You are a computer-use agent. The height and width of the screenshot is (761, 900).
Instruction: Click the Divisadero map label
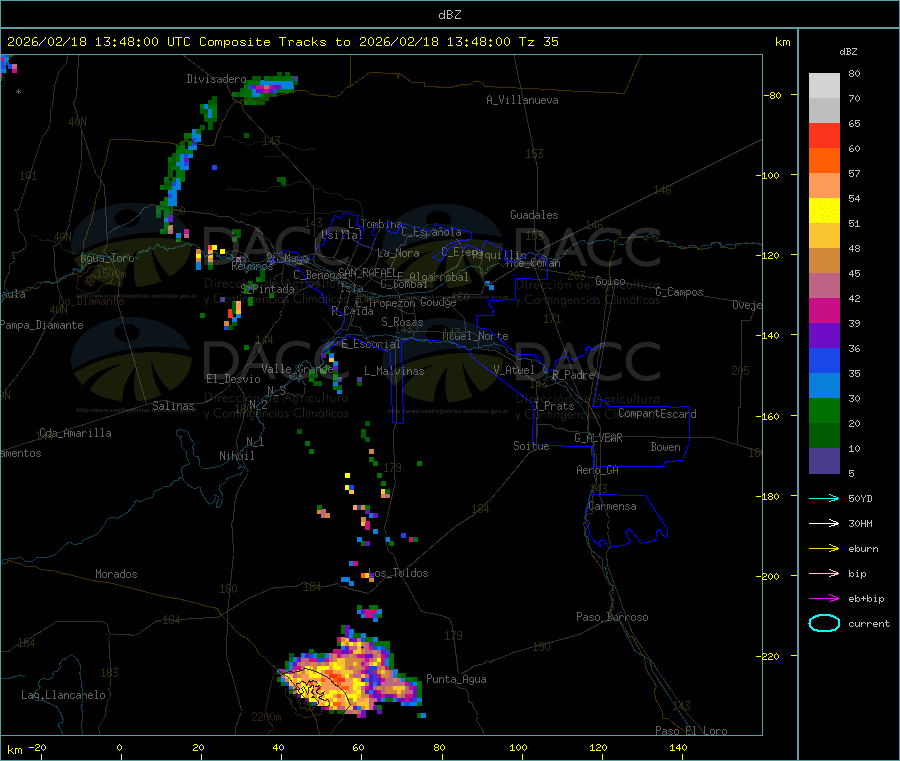[x=216, y=79]
